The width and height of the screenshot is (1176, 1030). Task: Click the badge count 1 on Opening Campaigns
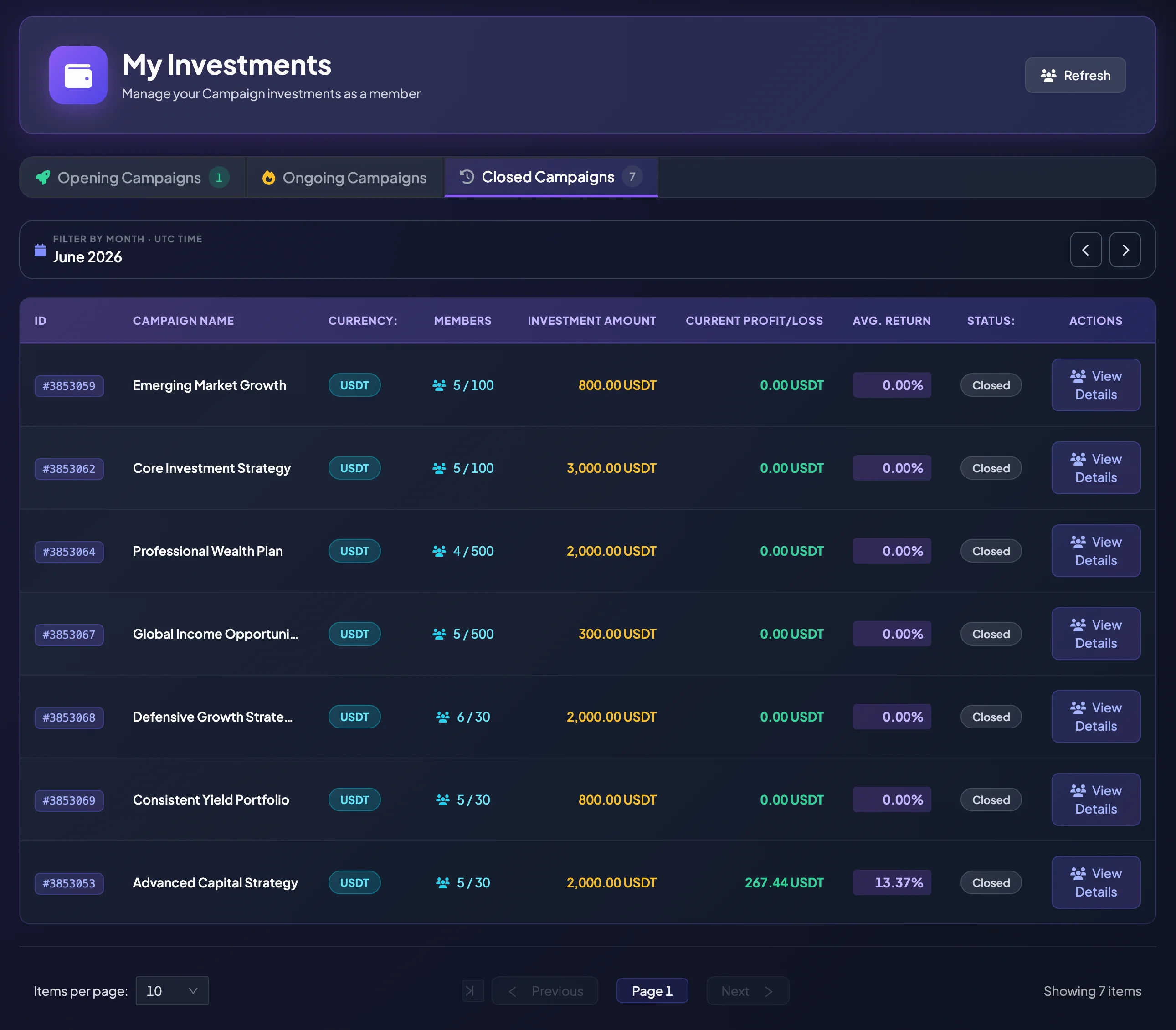click(218, 178)
